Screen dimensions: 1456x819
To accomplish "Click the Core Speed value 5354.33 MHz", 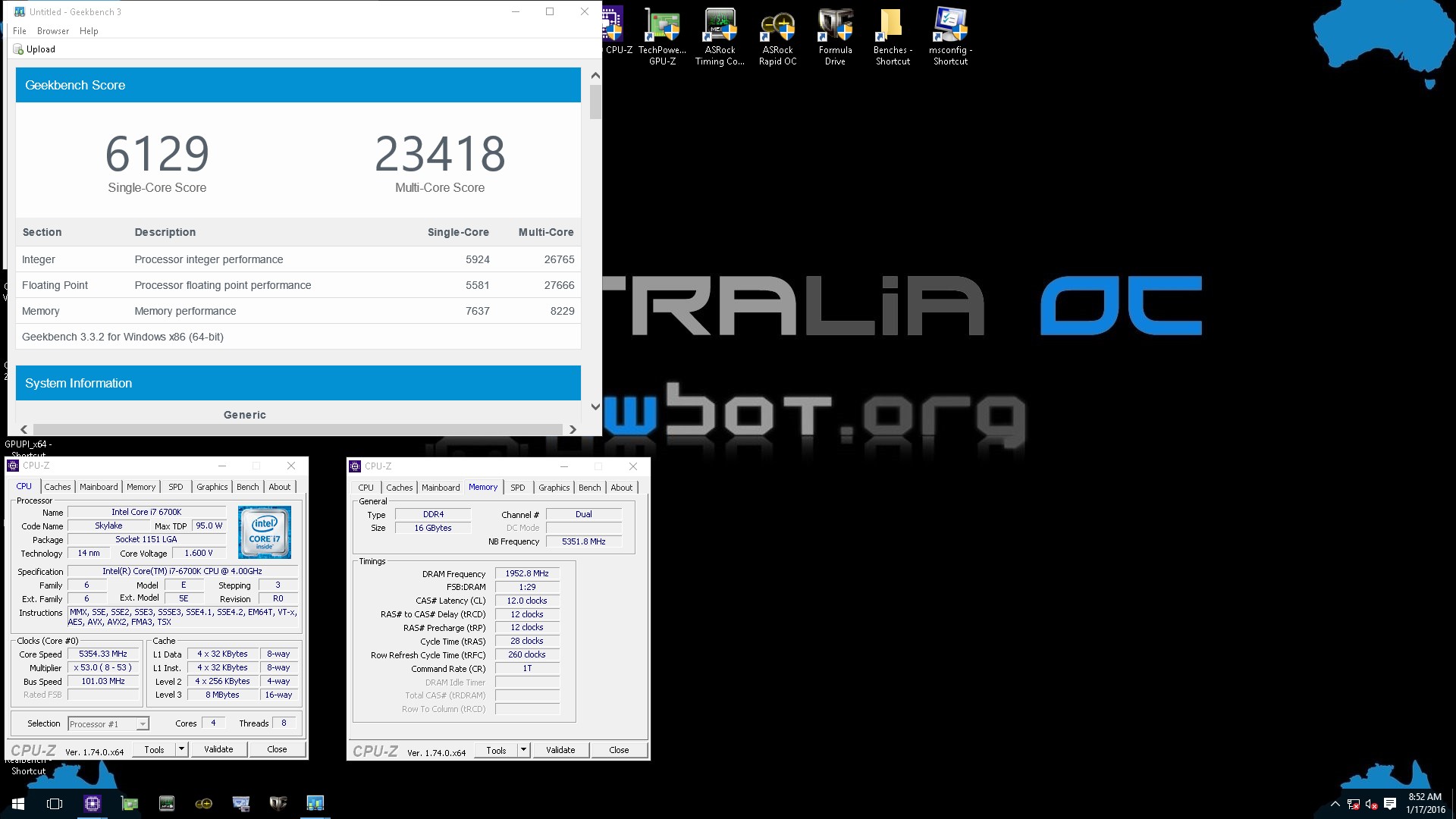I will pos(103,654).
